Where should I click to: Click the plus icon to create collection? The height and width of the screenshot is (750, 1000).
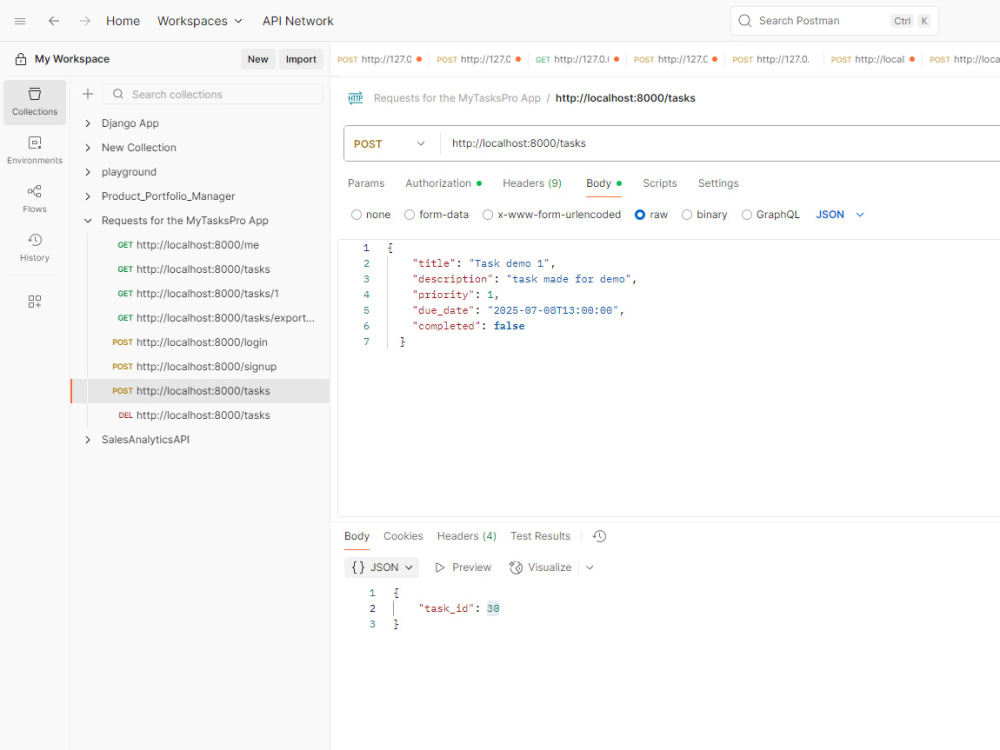[87, 94]
